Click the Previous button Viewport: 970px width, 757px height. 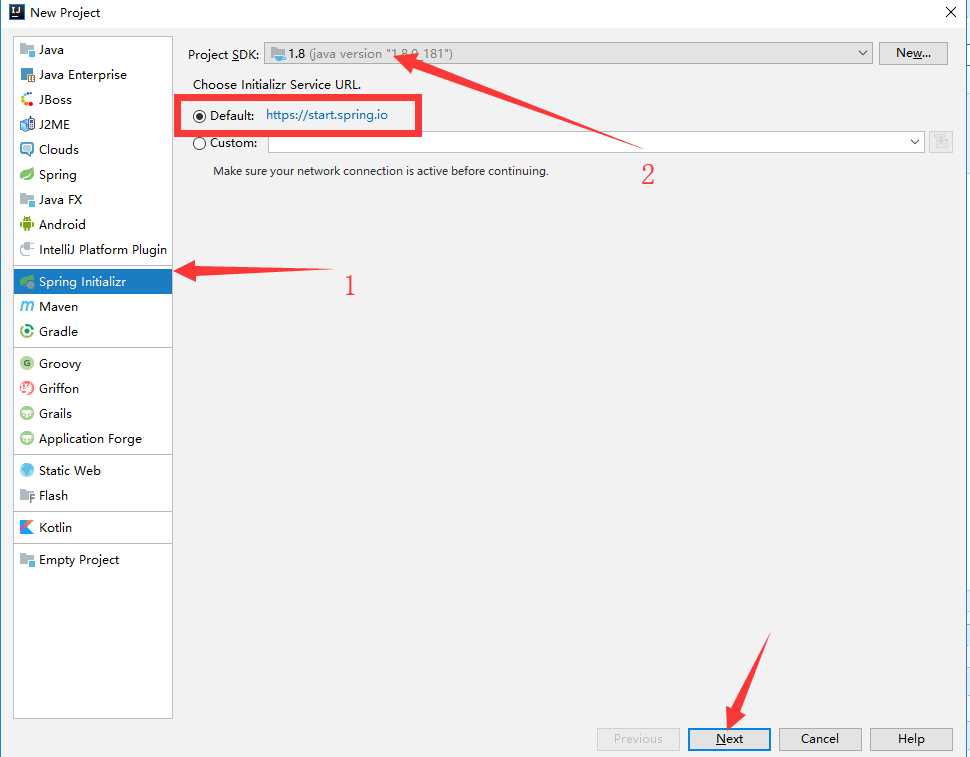638,738
